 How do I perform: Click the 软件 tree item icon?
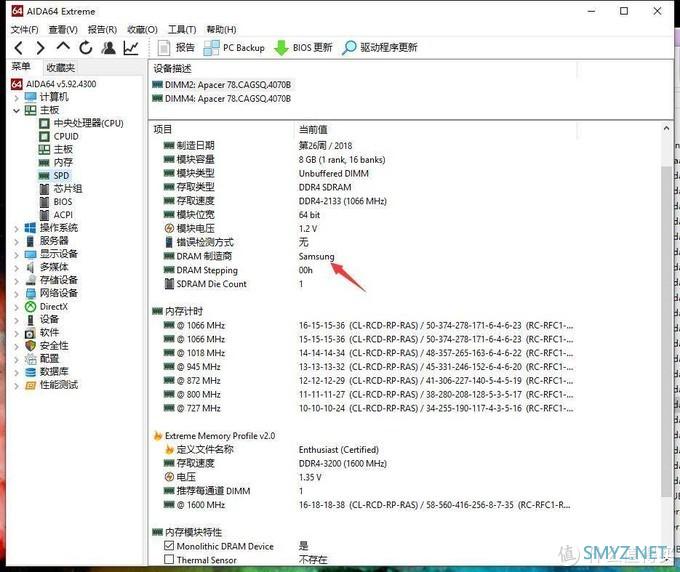(x=30, y=333)
